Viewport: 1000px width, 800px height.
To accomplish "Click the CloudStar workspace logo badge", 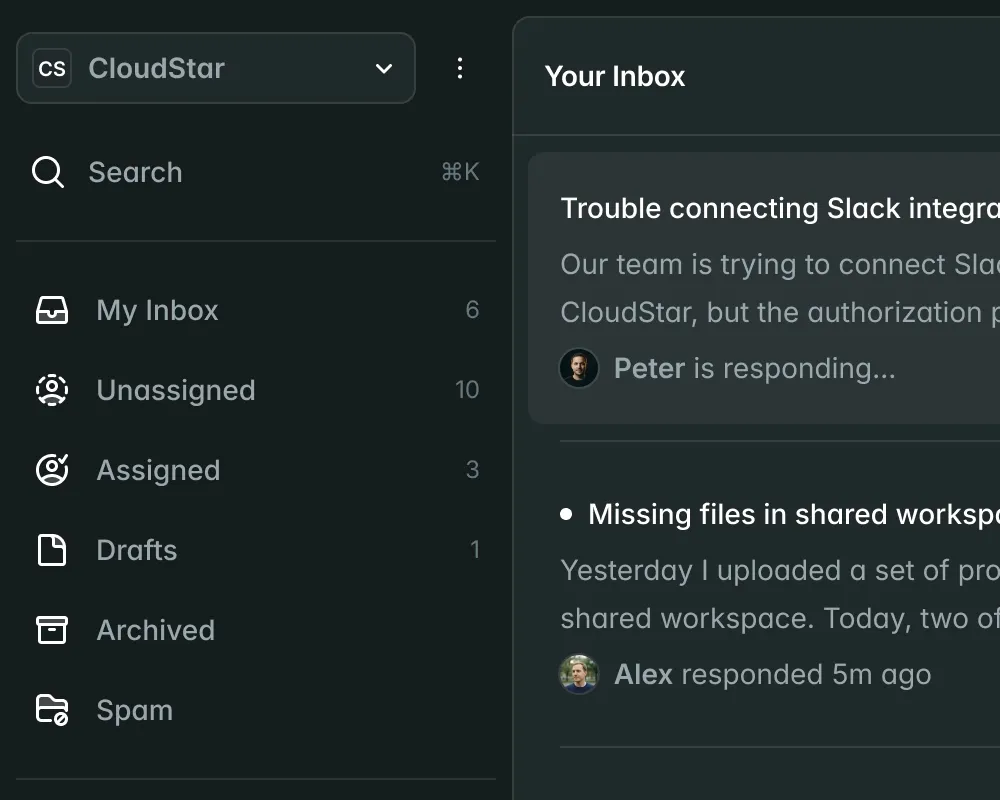I will [51, 68].
